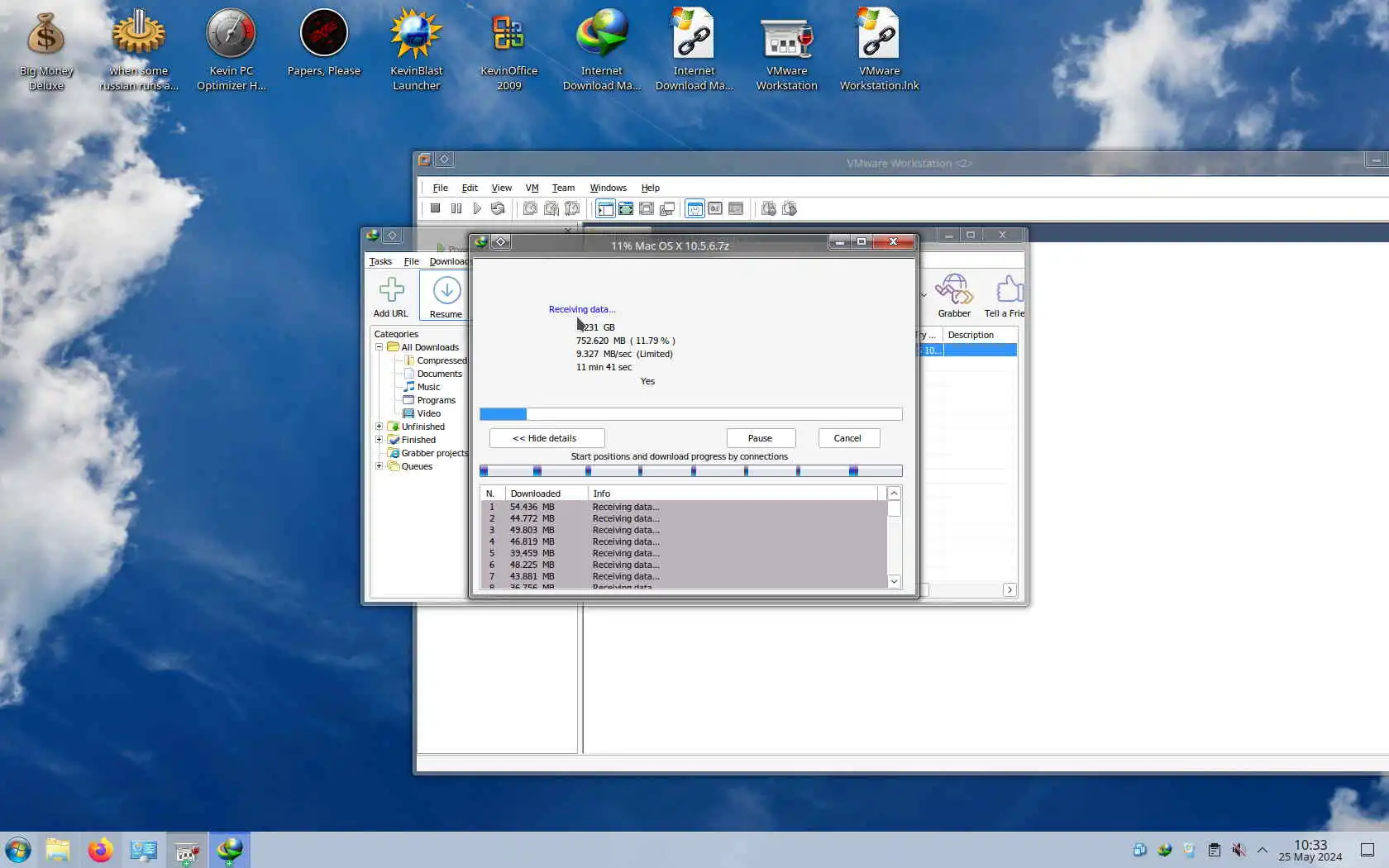Viewport: 1389px width, 868px height.
Task: Open the VMware File menu
Action: click(x=441, y=188)
